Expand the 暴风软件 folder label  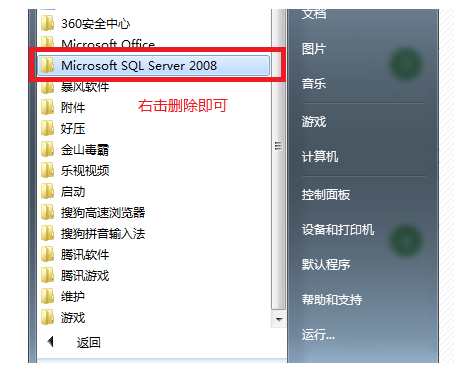[85, 87]
